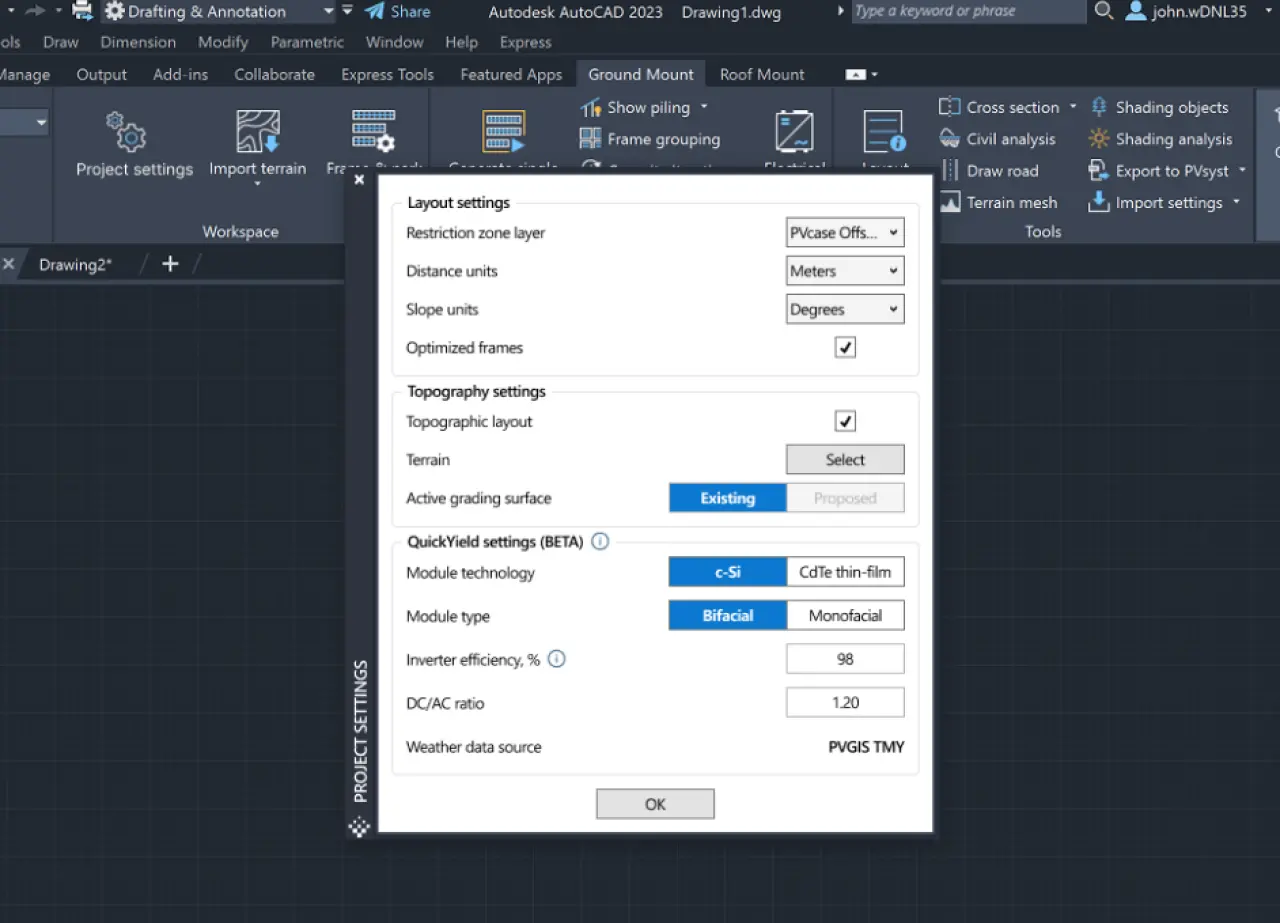Switch to the Roof Mount tab

tap(762, 73)
